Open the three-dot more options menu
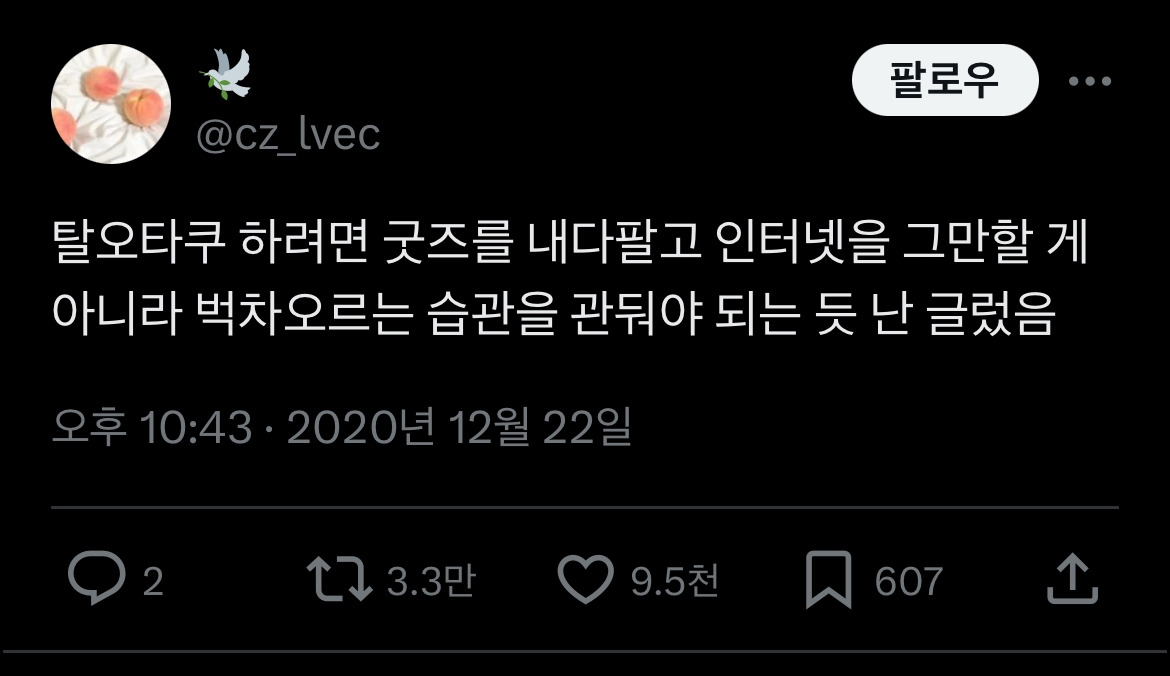1170x676 pixels. (1089, 81)
